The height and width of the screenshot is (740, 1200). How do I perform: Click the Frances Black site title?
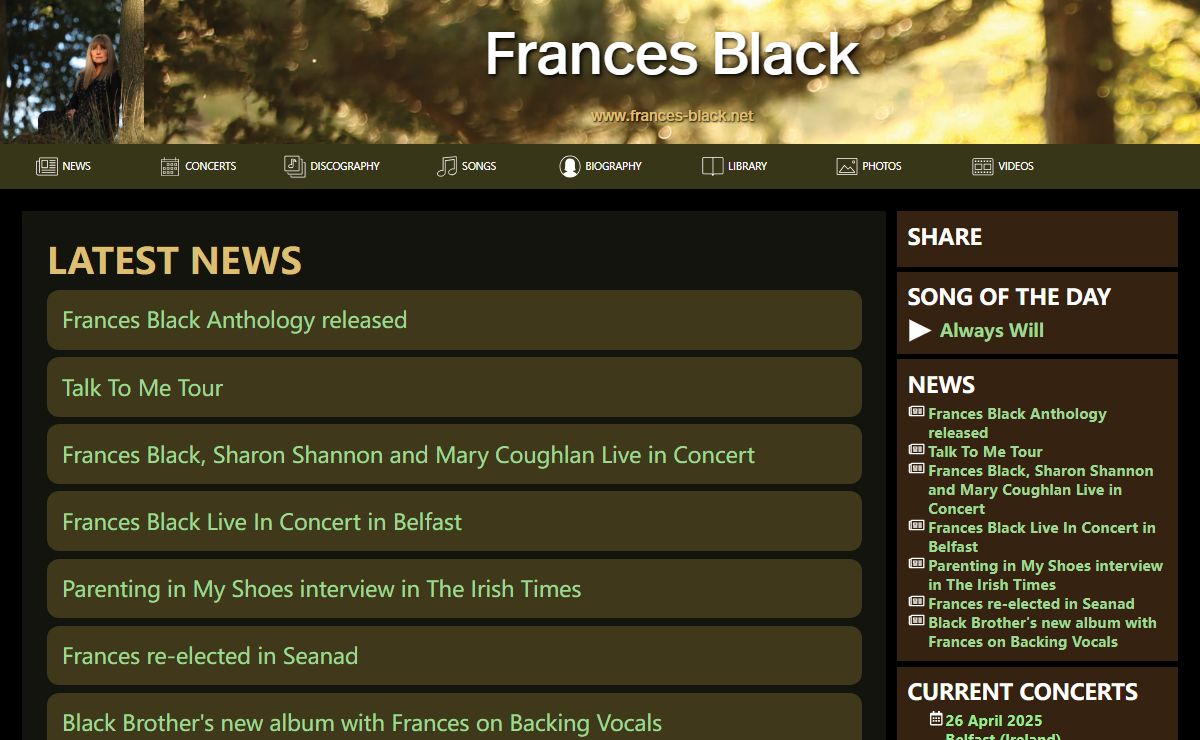click(672, 54)
